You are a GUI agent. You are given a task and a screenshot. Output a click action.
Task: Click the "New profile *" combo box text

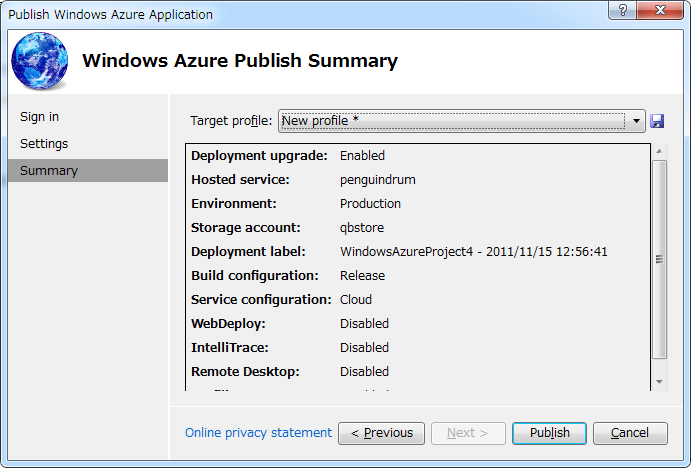[x=320, y=121]
